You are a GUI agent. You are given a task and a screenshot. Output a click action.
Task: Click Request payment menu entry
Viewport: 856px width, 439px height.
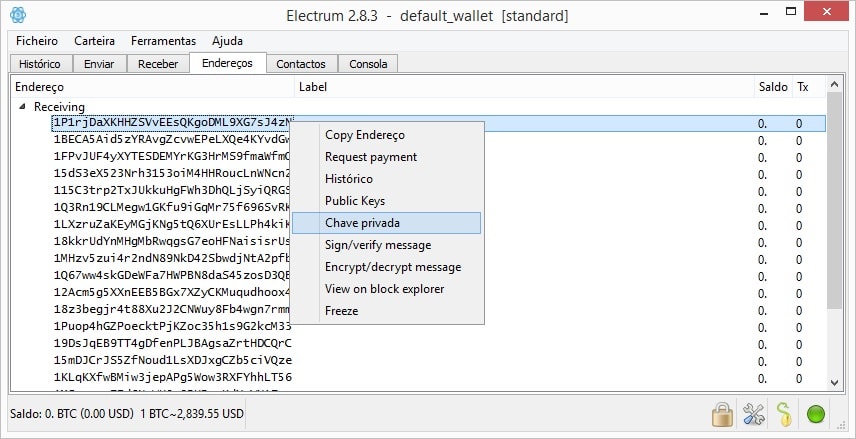[370, 157]
